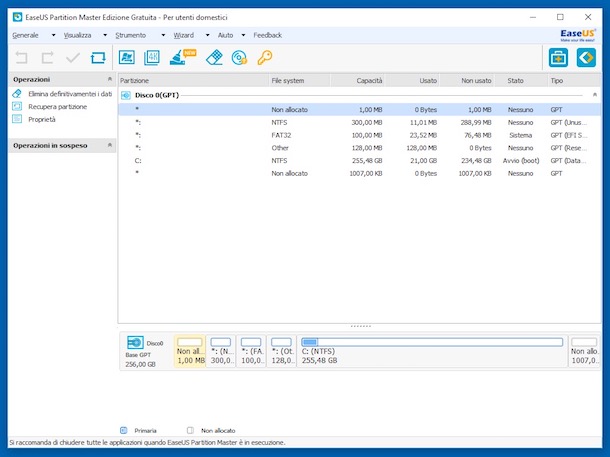
Task: Select Non all. 1,00 MB block in disk map
Action: 190,351
